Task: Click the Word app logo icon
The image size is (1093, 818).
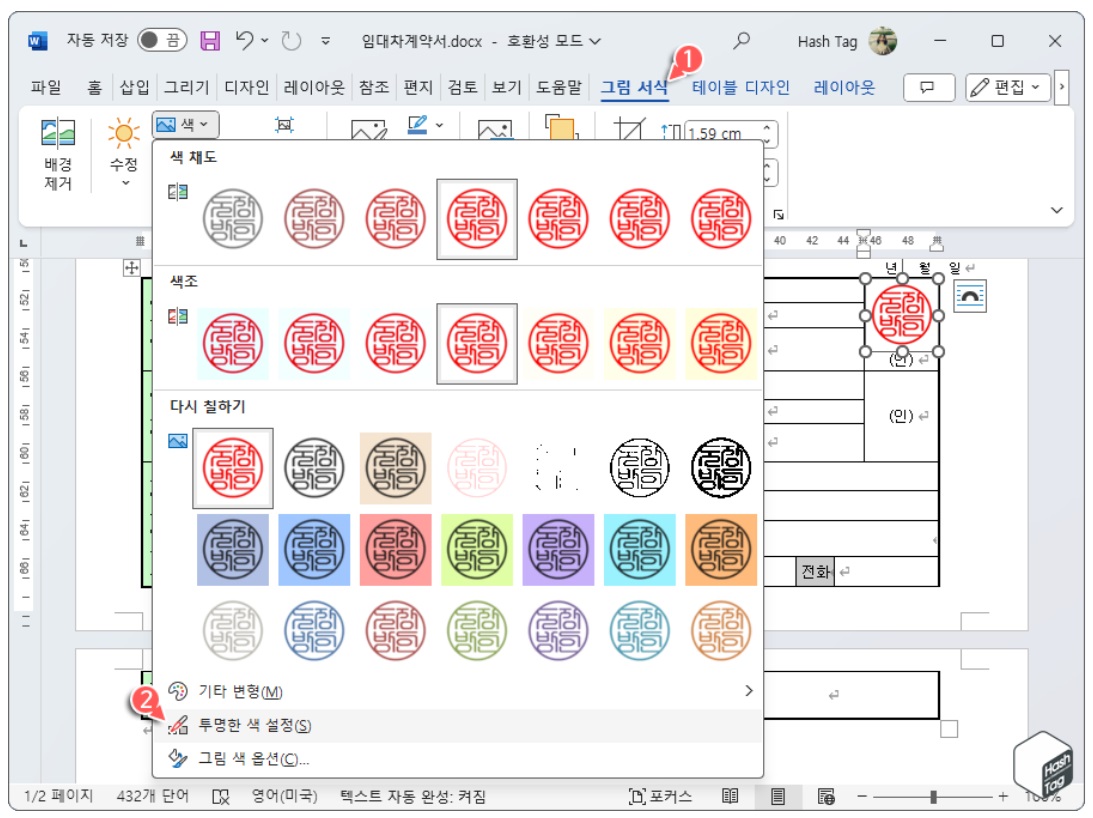Action: 38,41
